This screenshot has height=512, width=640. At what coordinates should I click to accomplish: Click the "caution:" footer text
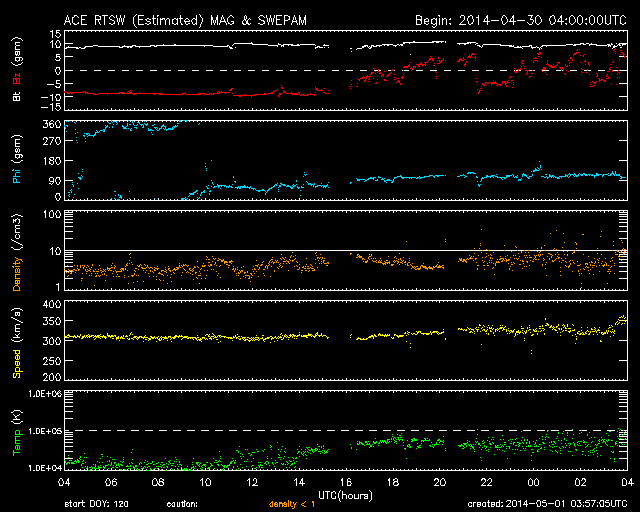click(x=182, y=504)
